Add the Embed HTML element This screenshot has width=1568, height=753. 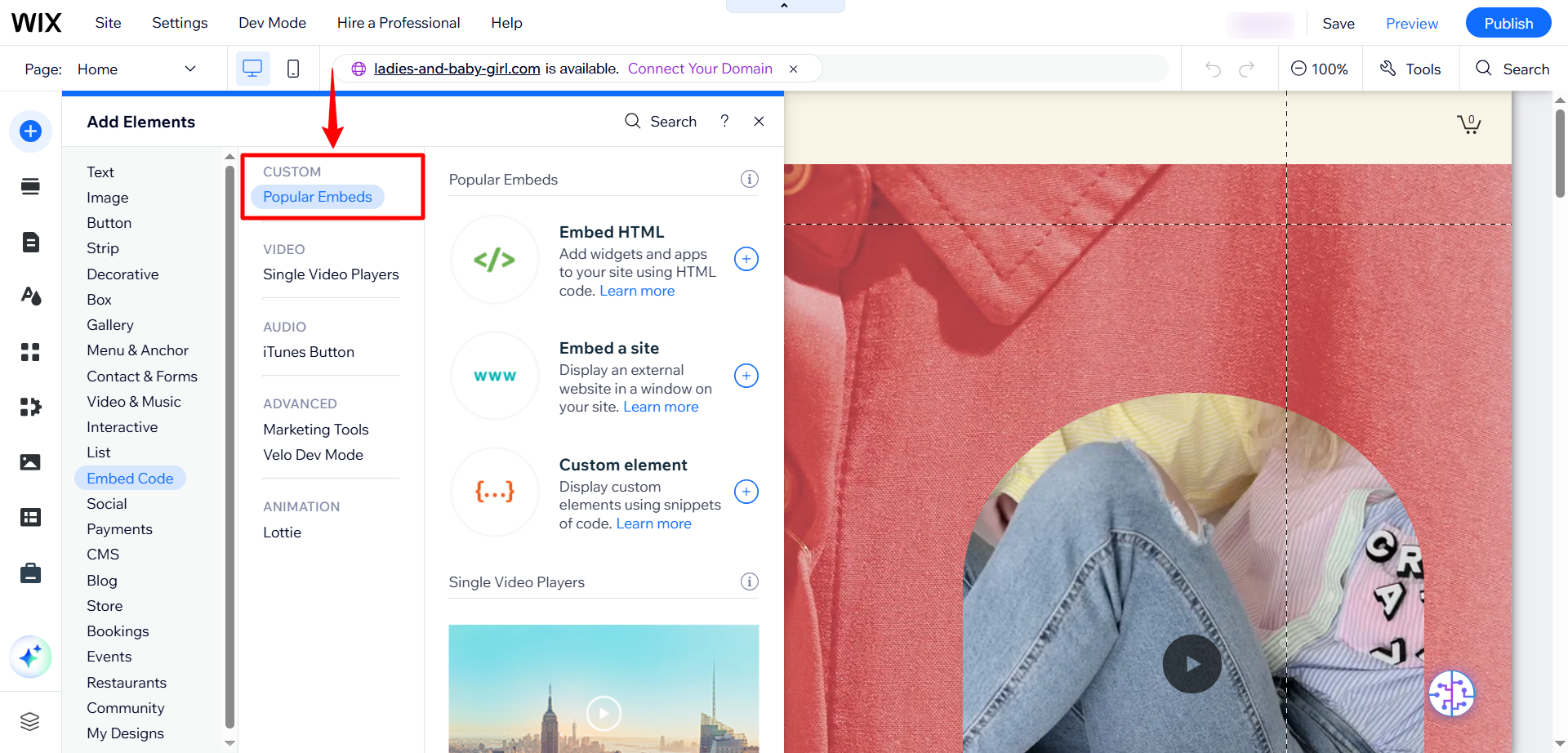pyautogui.click(x=746, y=259)
